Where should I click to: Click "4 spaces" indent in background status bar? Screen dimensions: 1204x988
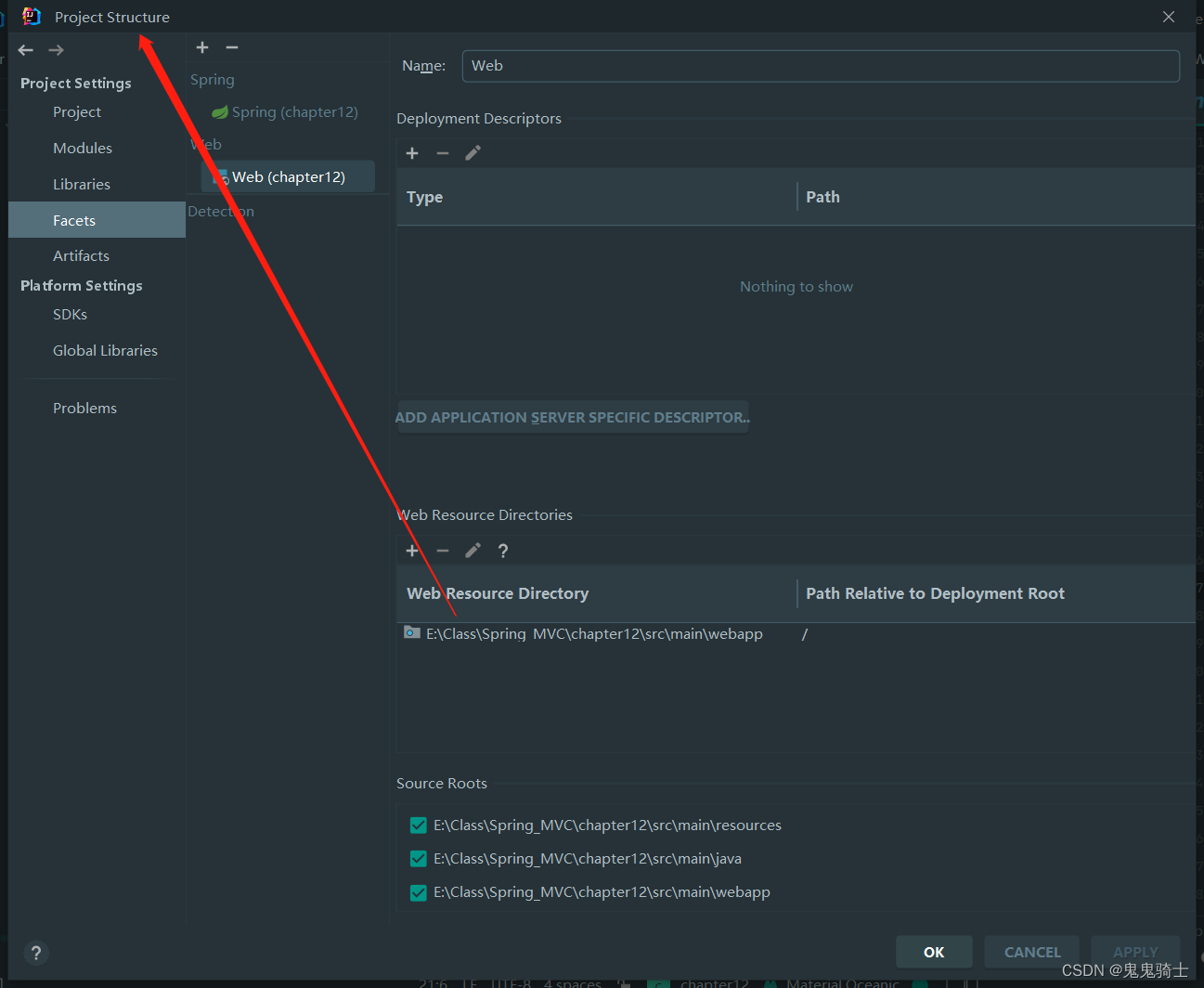coord(573,983)
